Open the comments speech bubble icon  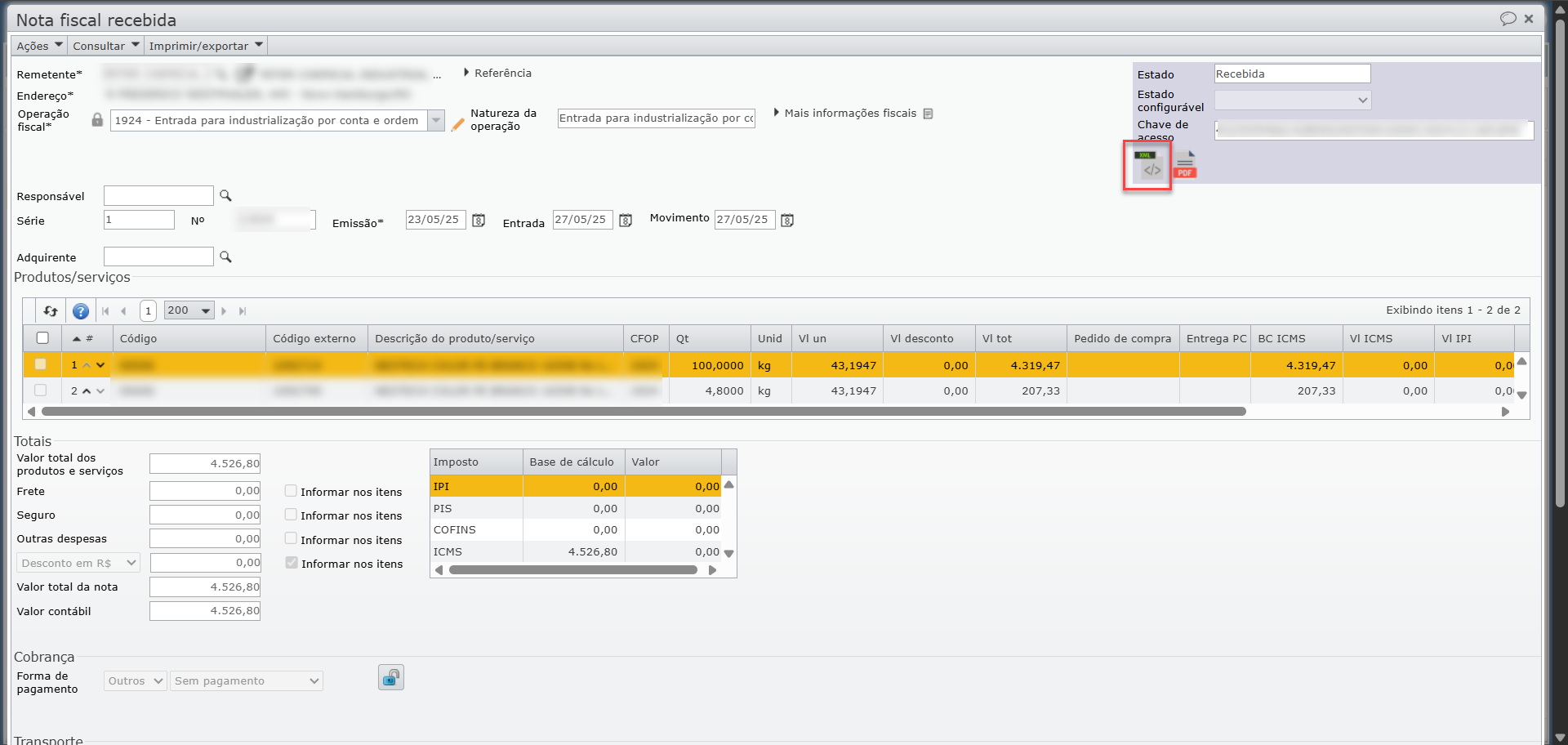[1508, 19]
